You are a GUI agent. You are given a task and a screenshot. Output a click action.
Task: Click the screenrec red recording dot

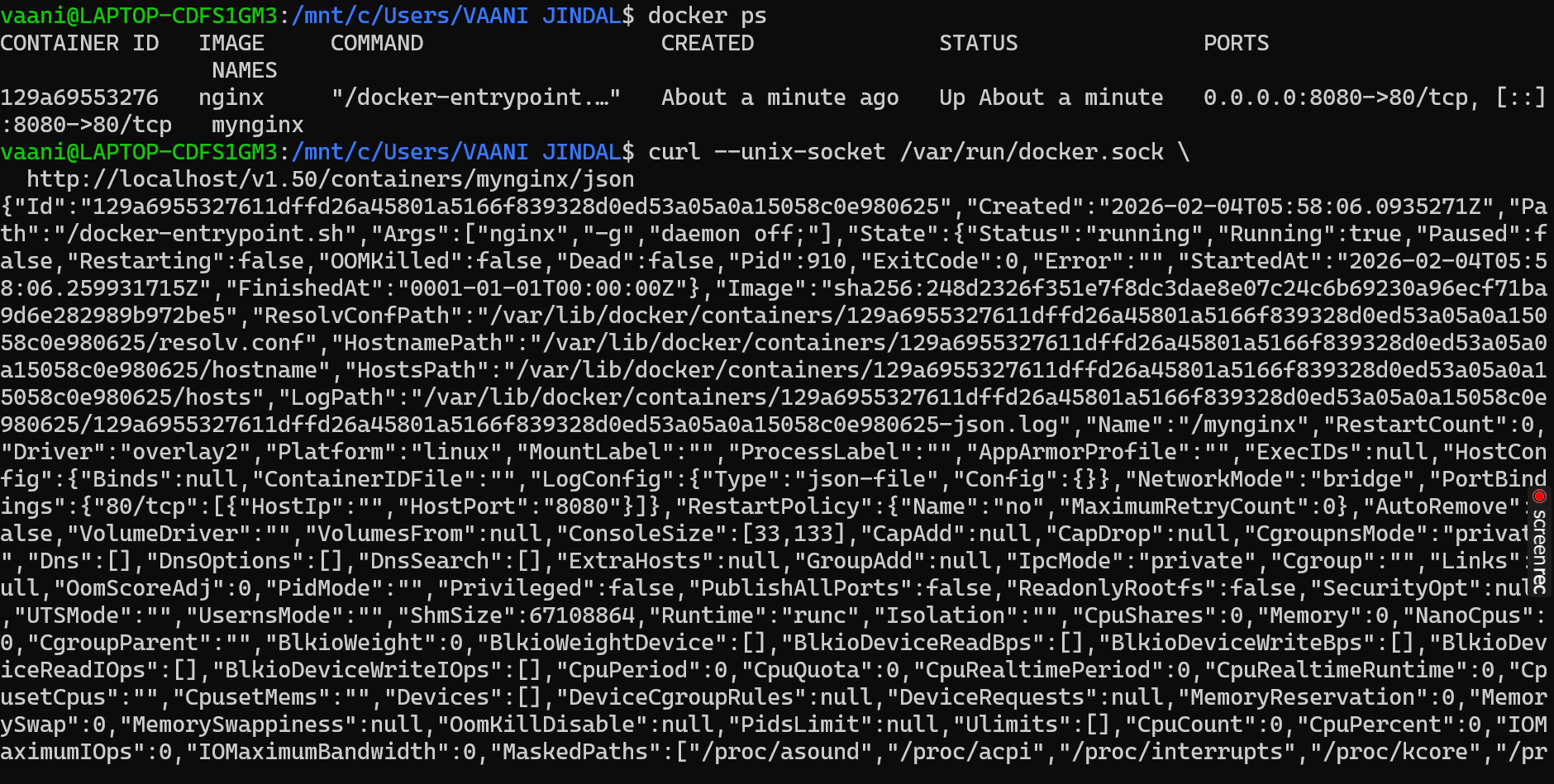click(x=1538, y=495)
